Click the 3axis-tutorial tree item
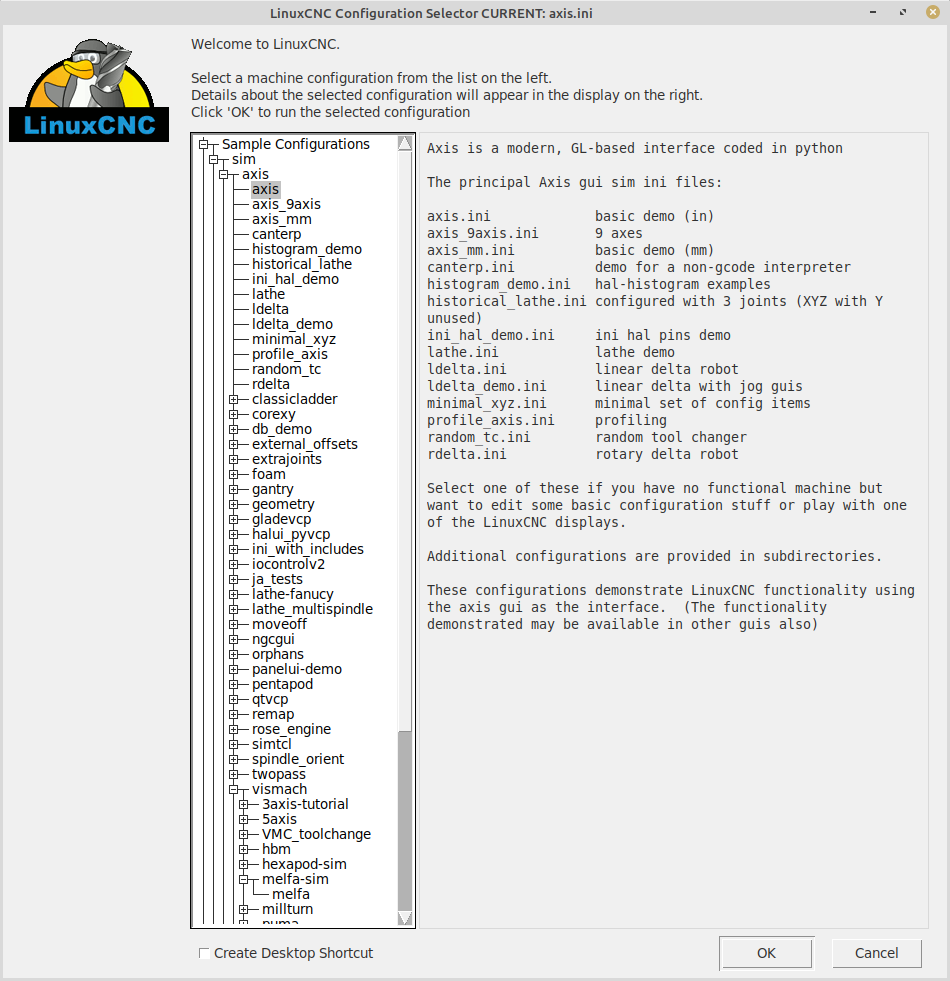The height and width of the screenshot is (981, 950). coord(305,805)
